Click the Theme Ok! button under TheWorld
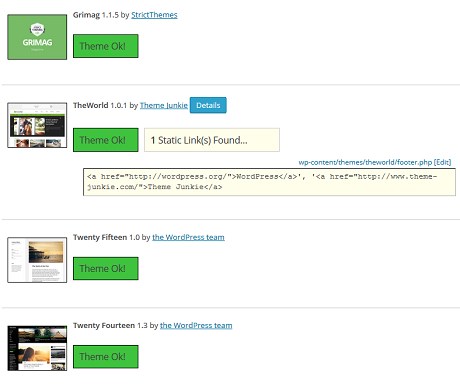The height and width of the screenshot is (387, 460). pos(106,140)
